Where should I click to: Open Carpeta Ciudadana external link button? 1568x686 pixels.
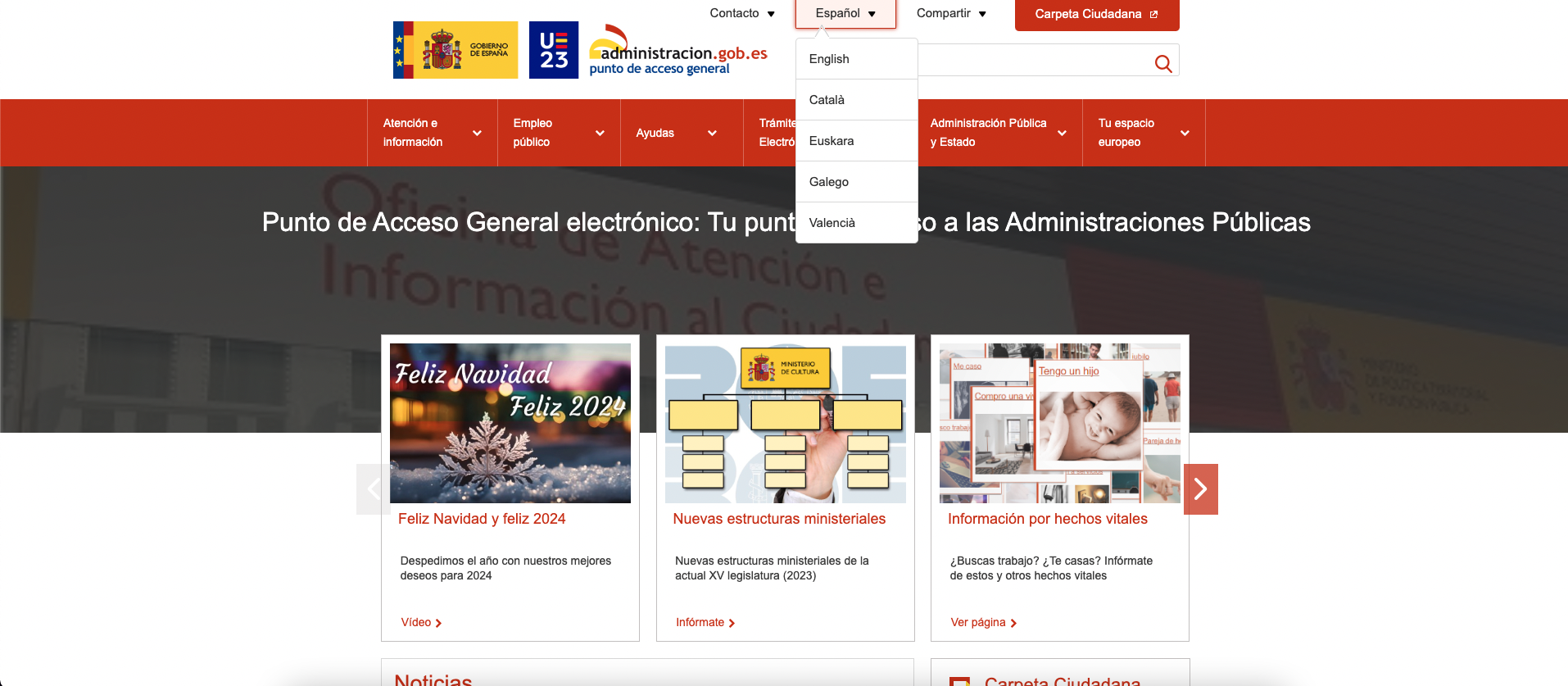pyautogui.click(x=1096, y=15)
